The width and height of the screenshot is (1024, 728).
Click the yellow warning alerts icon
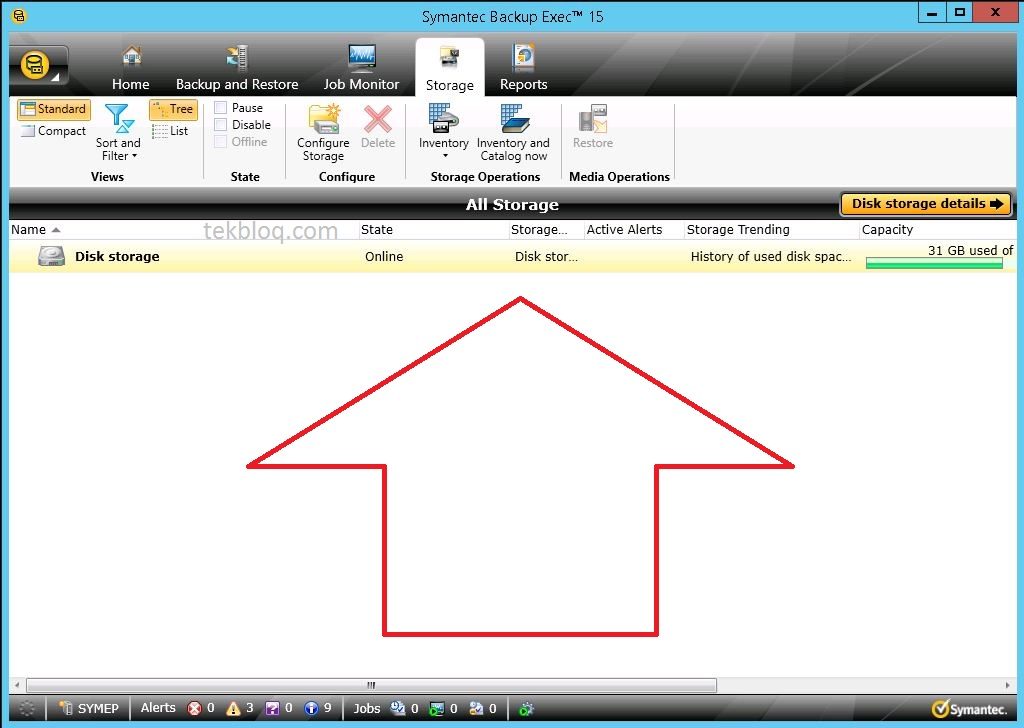pyautogui.click(x=233, y=708)
